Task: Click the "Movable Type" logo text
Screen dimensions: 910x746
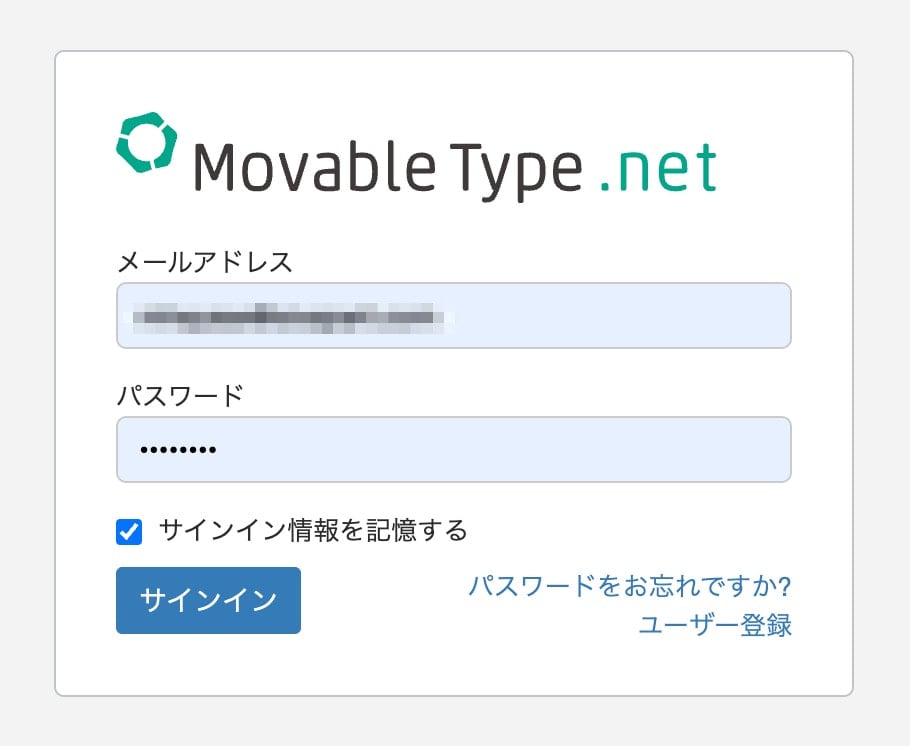Action: pyautogui.click(x=386, y=167)
